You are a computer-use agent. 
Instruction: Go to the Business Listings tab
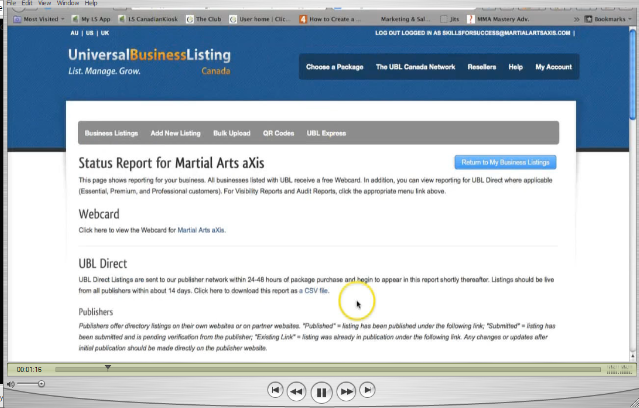(111, 133)
